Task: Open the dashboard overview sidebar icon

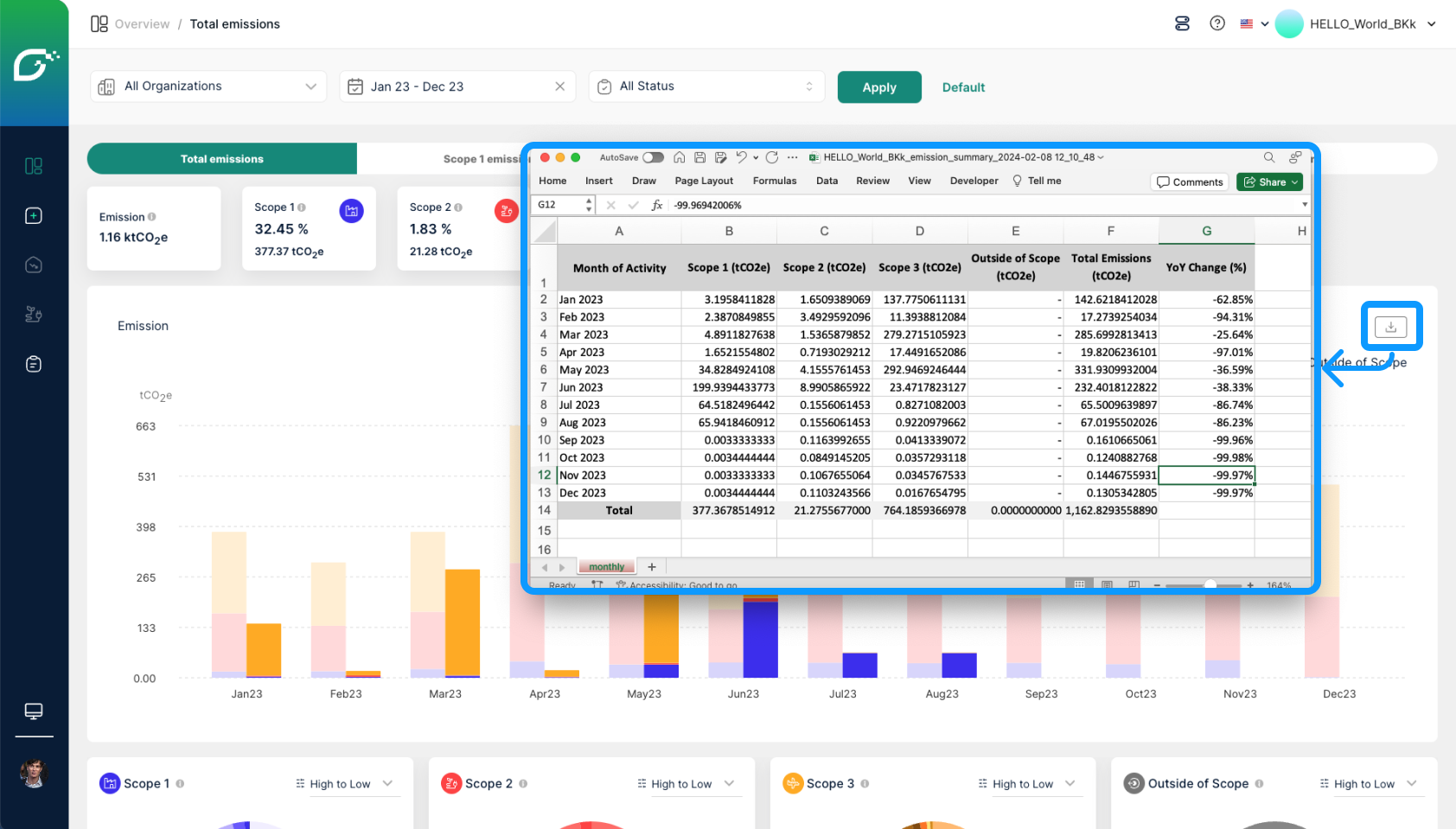Action: pos(34,166)
